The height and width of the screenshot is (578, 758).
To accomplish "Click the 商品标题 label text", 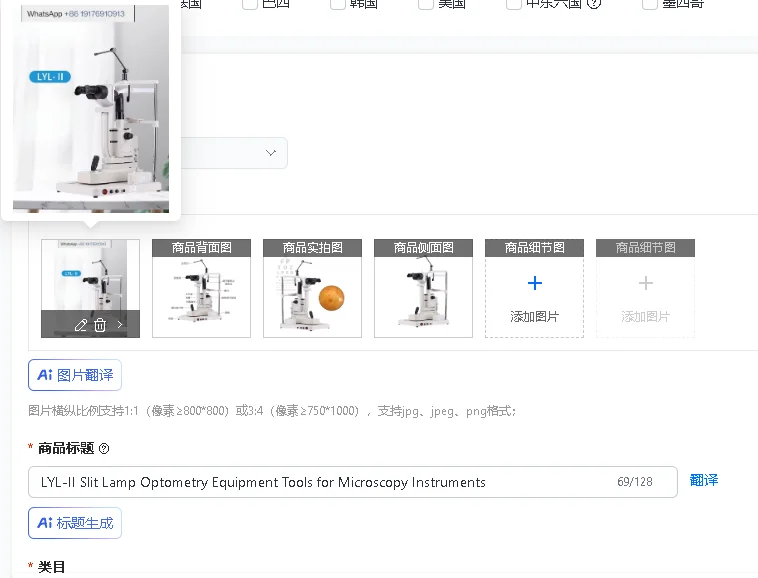I will [x=66, y=448].
